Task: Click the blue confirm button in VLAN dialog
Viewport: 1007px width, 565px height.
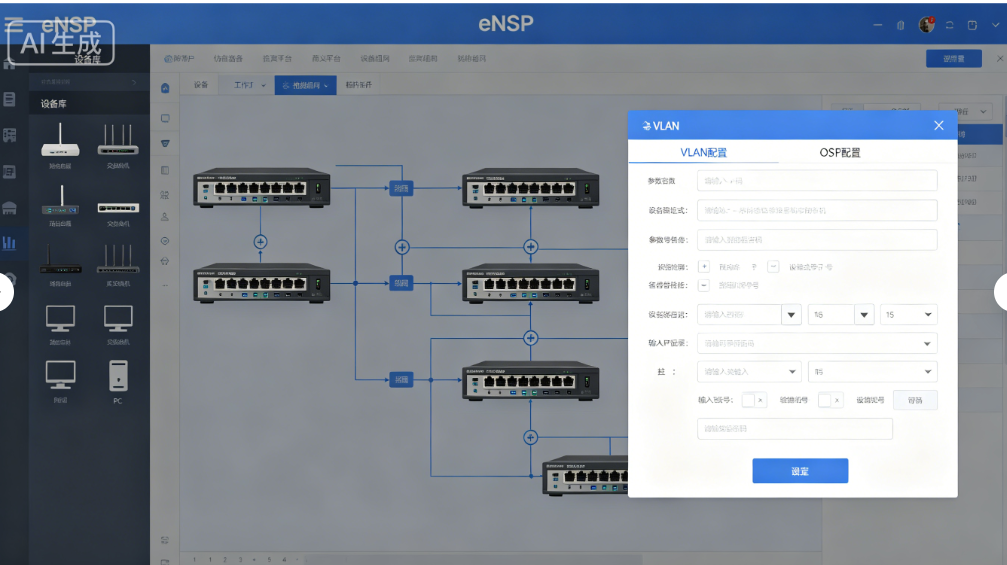Action: (x=799, y=471)
